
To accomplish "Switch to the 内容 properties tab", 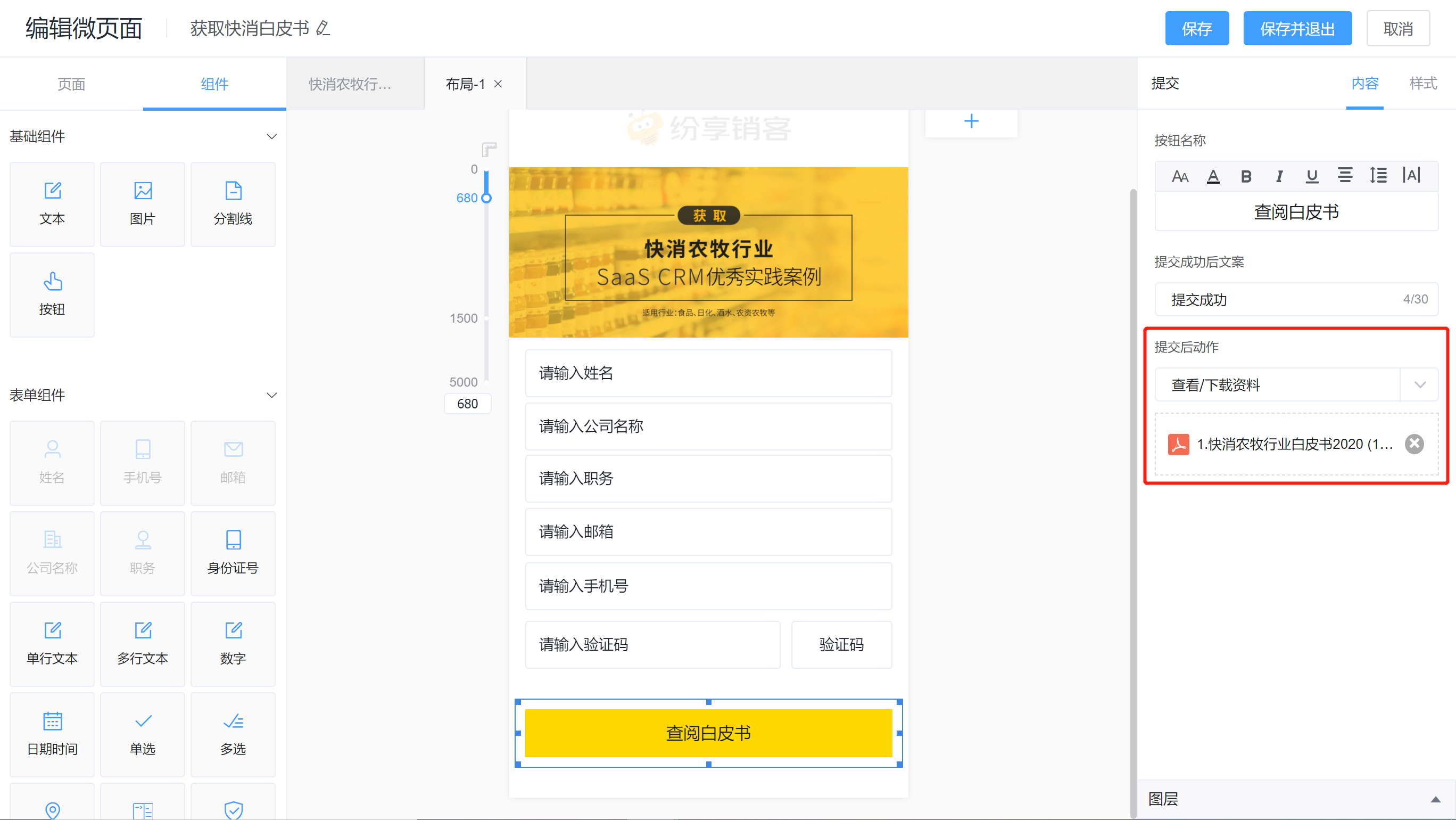I will click(x=1365, y=83).
